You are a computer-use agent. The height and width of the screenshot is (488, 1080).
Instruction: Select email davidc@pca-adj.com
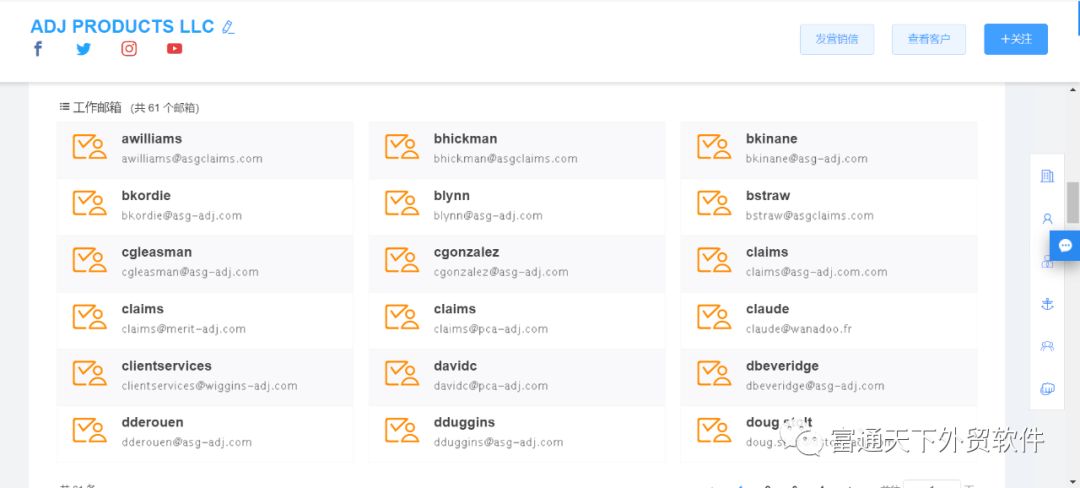(491, 386)
